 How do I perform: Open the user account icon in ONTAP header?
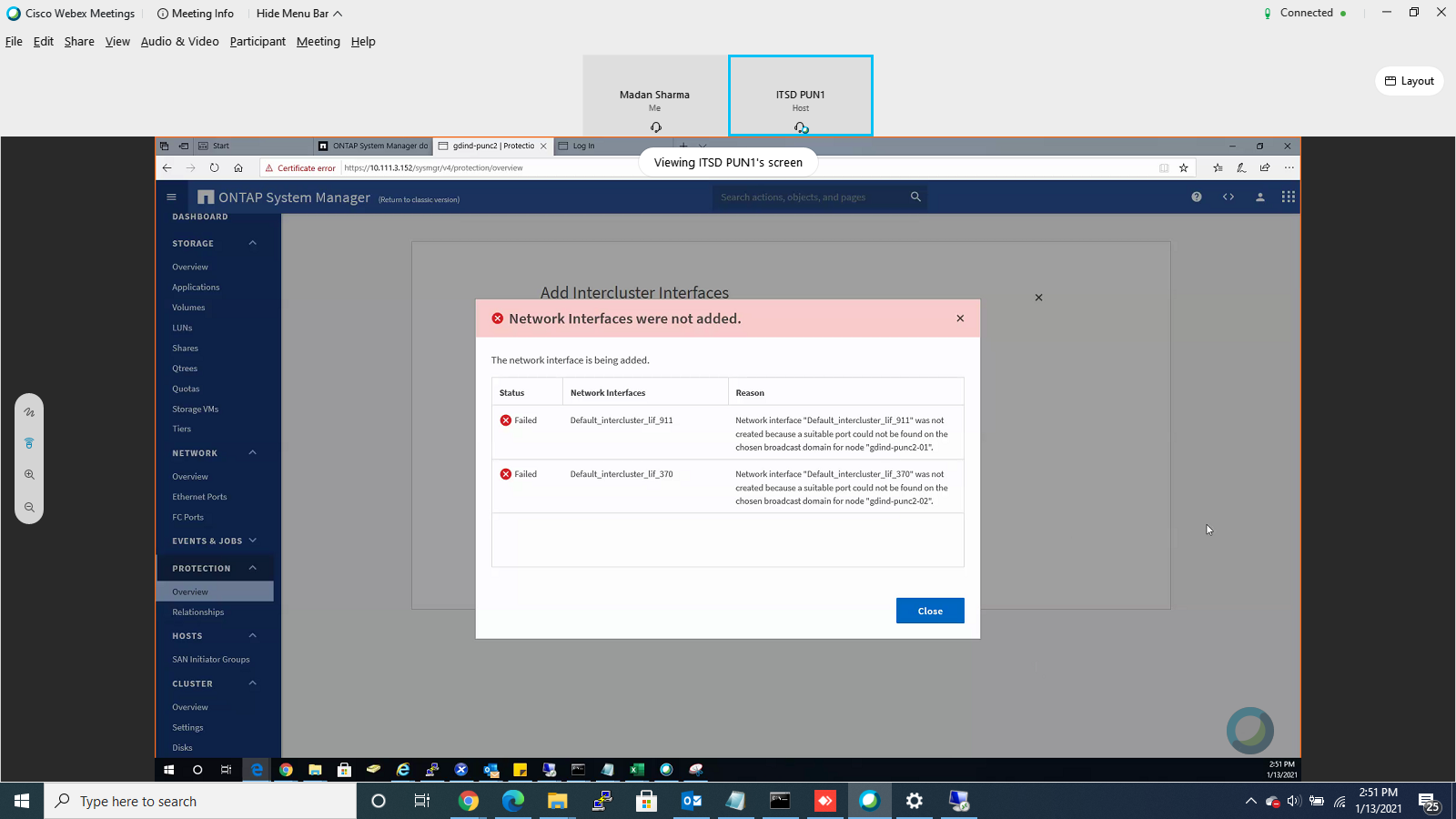1260,197
